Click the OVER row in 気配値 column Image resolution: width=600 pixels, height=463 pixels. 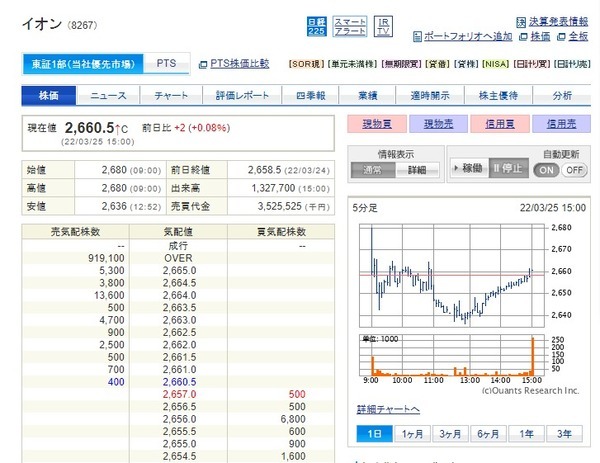178,258
